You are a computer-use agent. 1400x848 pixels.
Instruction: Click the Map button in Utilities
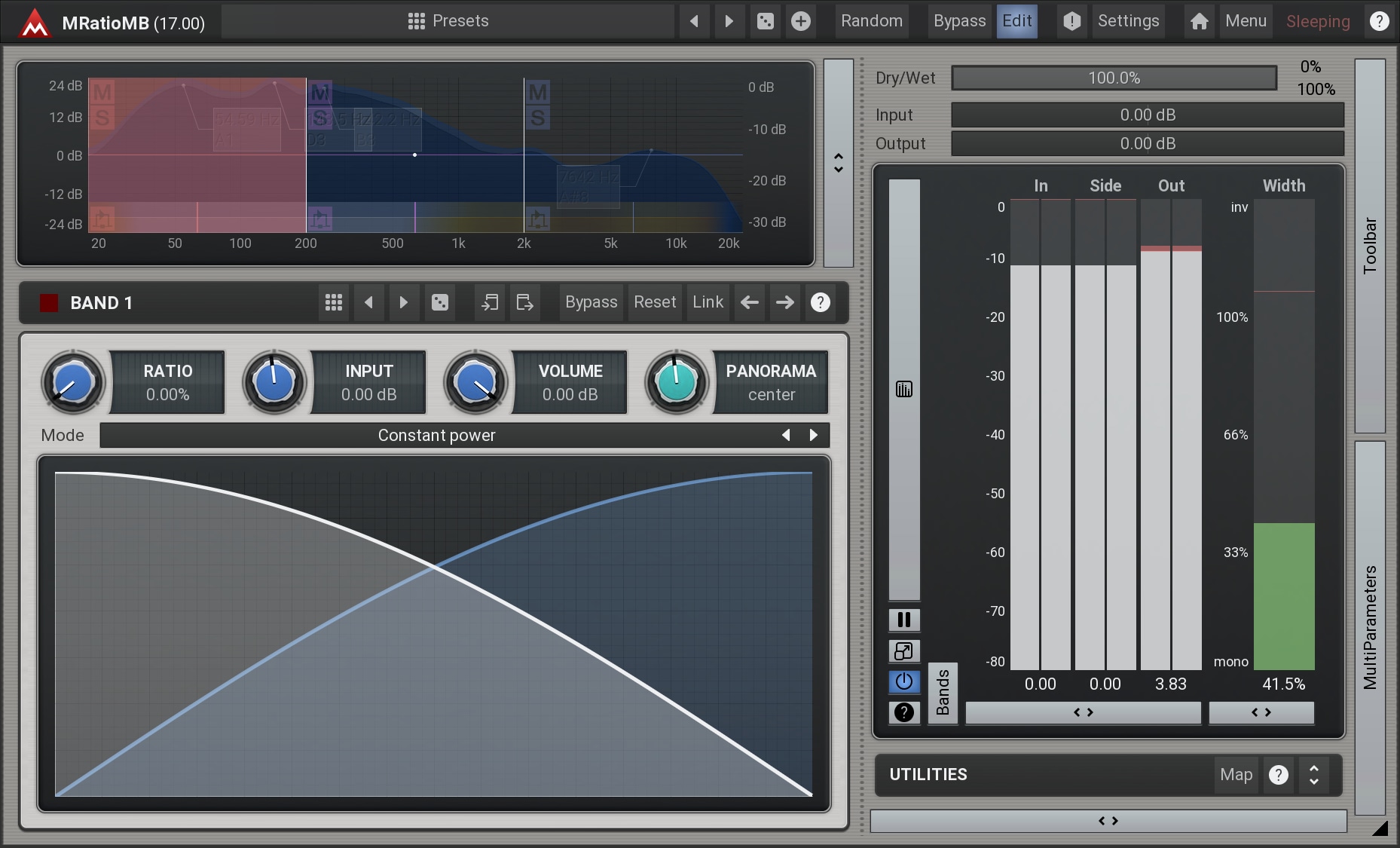click(1236, 775)
